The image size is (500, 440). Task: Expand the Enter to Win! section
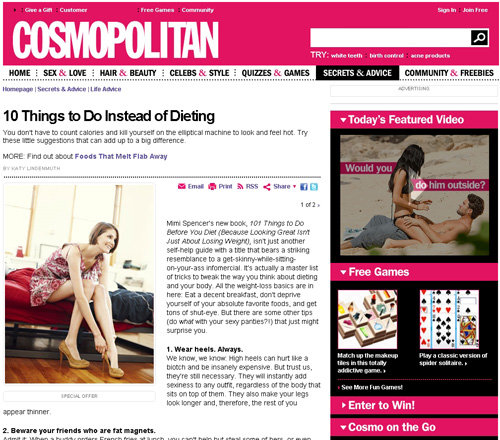344,405
